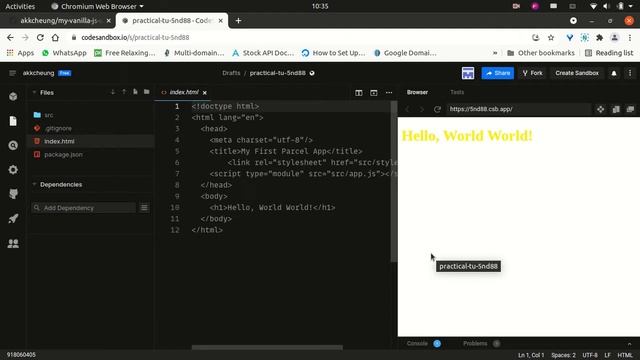Screen dimensions: 640x360
Task: Click the preview move/drag crosshair icon
Action: [600, 109]
